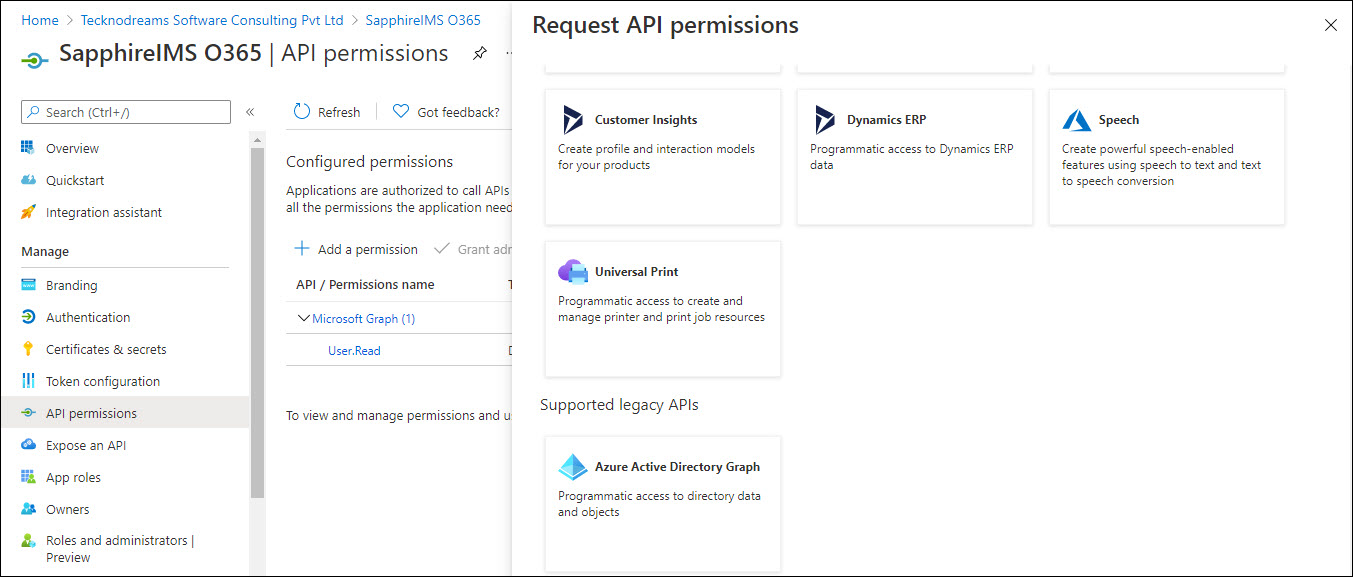The height and width of the screenshot is (577, 1353).
Task: Click Add a permission
Action: click(x=358, y=249)
